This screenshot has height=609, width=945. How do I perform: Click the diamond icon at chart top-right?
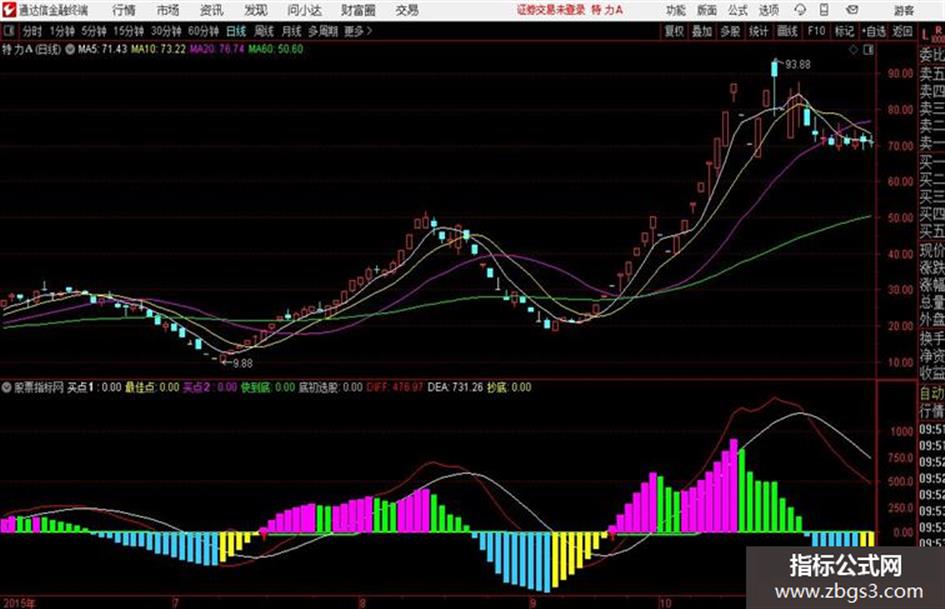coord(853,50)
